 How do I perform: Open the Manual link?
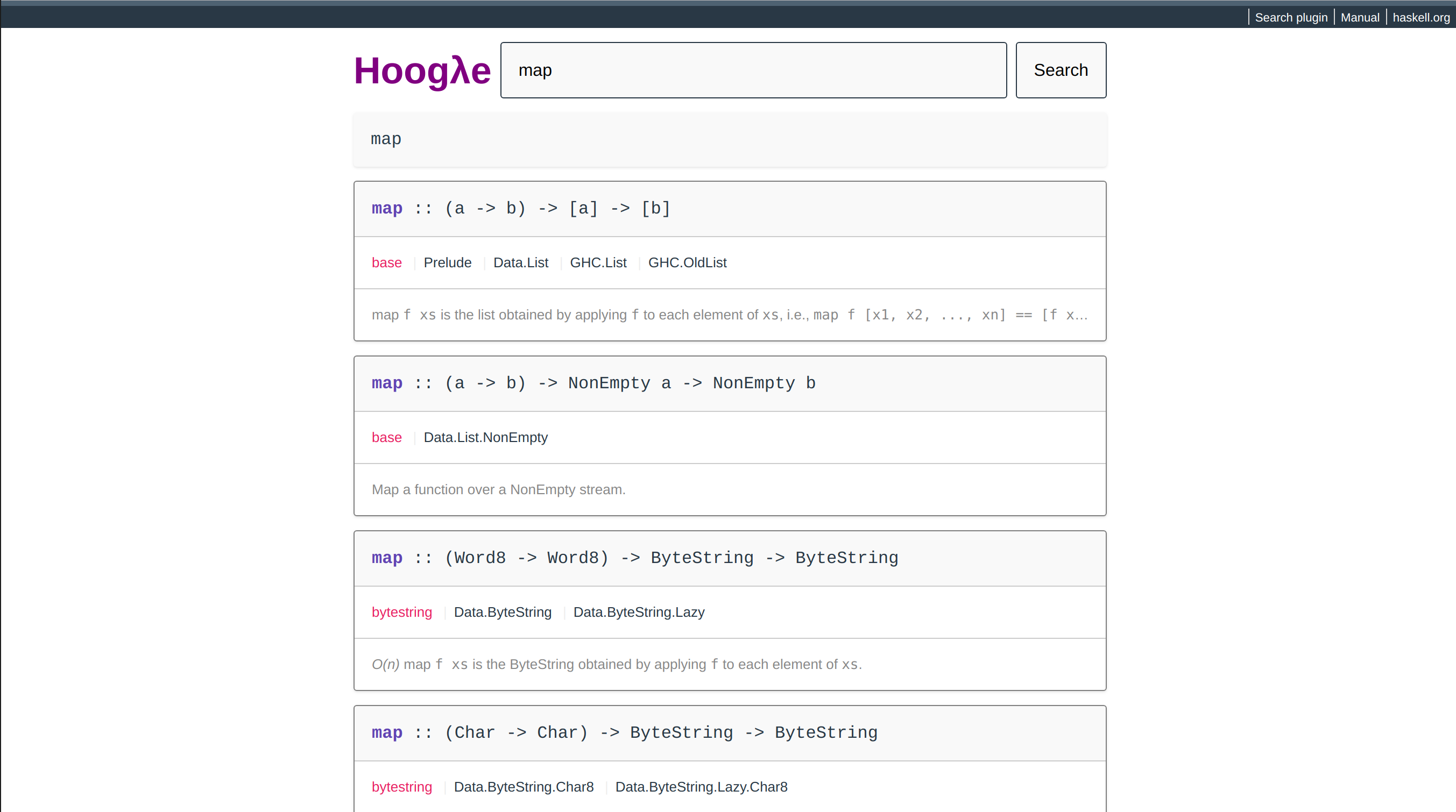point(1360,18)
